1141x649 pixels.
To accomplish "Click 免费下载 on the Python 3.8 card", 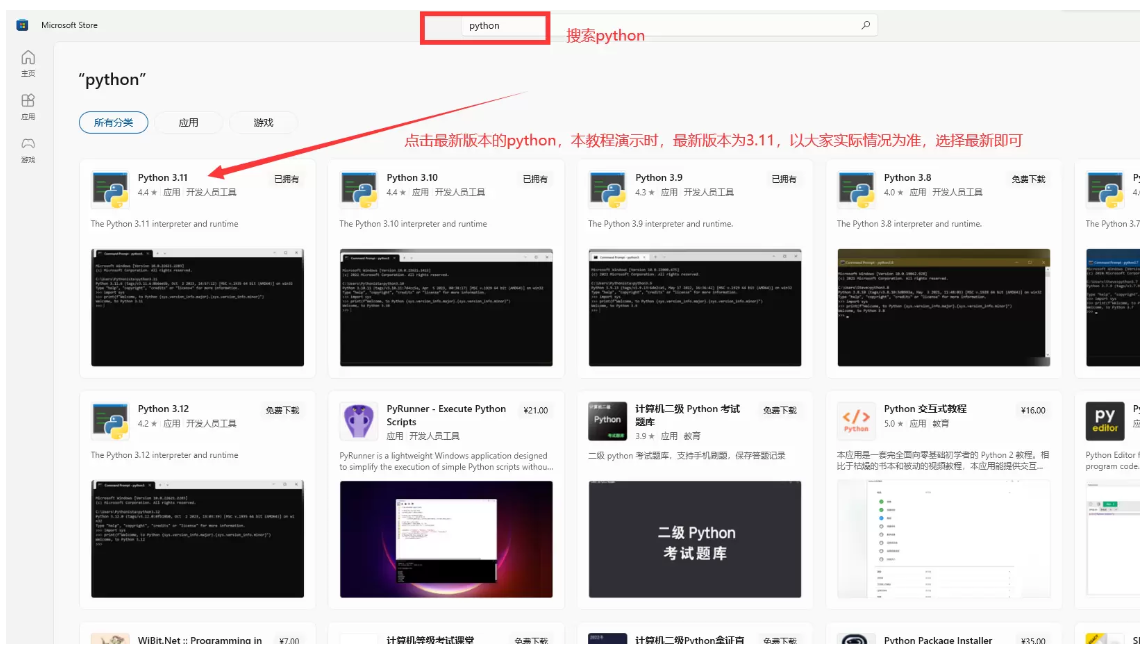I will (x=1028, y=179).
